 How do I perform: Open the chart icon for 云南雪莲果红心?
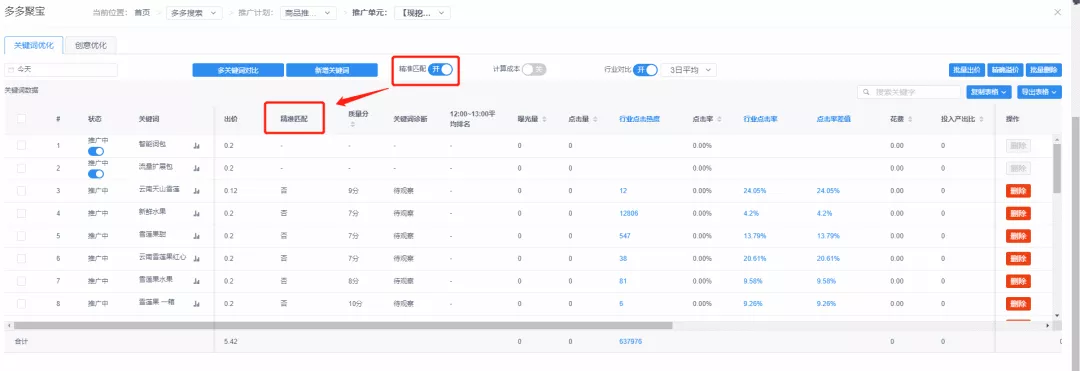point(197,259)
